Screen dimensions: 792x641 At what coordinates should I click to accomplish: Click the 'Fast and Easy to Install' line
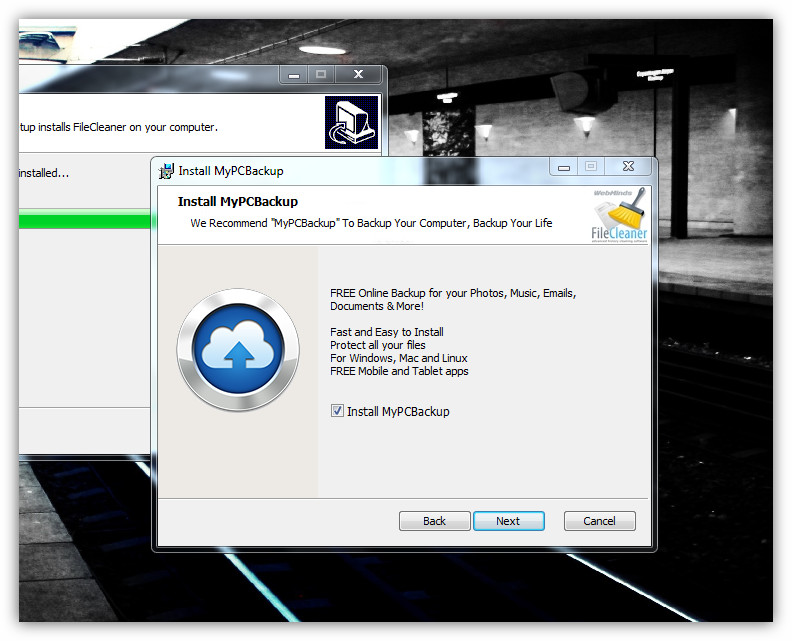387,332
